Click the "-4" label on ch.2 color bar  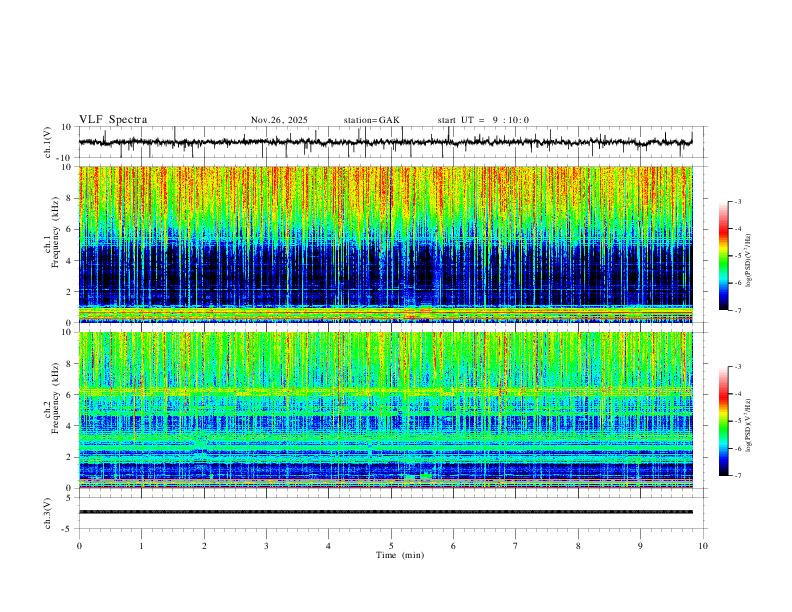coord(737,394)
